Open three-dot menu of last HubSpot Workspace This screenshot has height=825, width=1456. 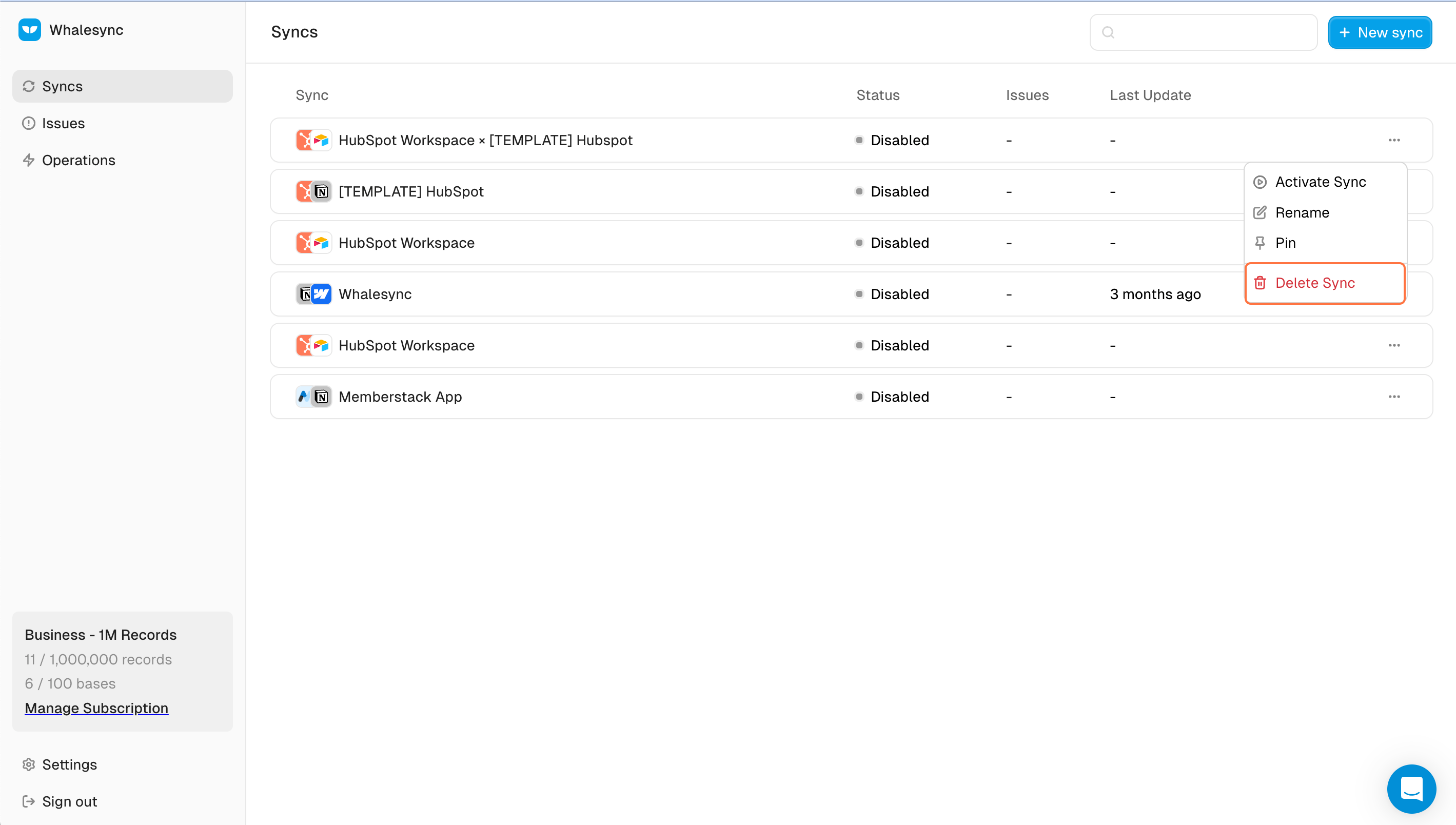coord(1394,346)
